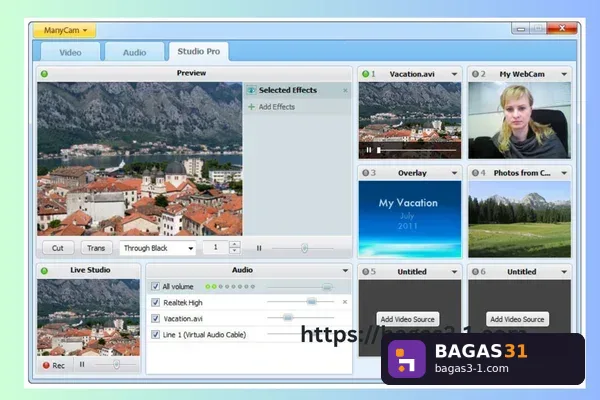Minimize the ManyCam window
The height and width of the screenshot is (400, 600).
click(x=521, y=29)
